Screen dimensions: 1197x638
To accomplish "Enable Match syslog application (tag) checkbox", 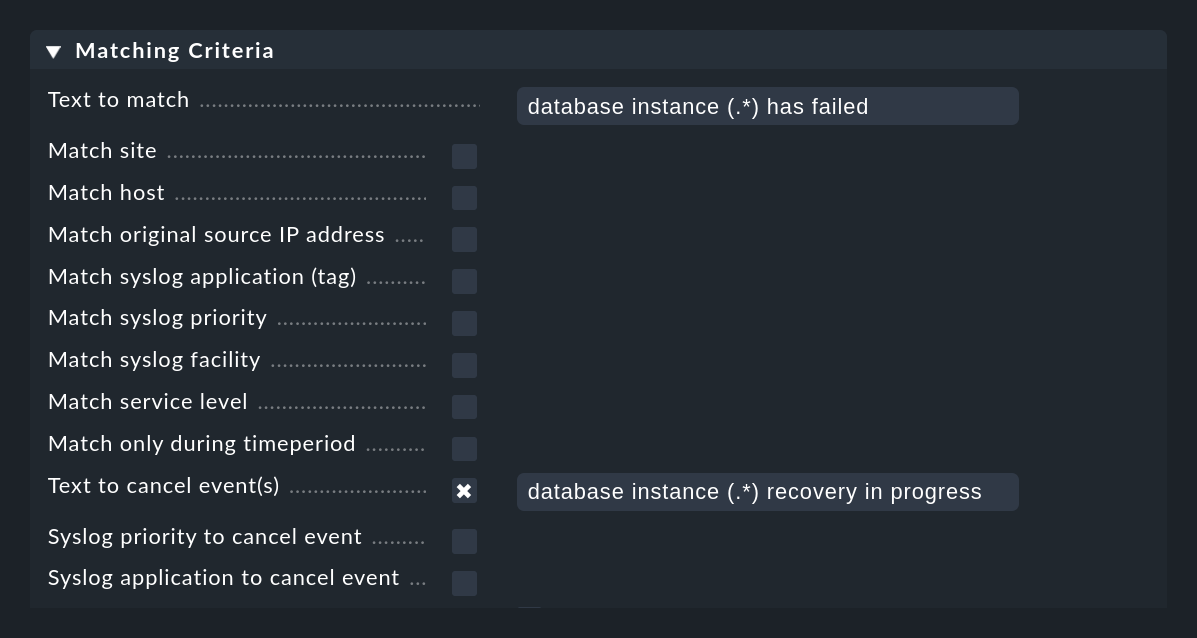I will (464, 282).
